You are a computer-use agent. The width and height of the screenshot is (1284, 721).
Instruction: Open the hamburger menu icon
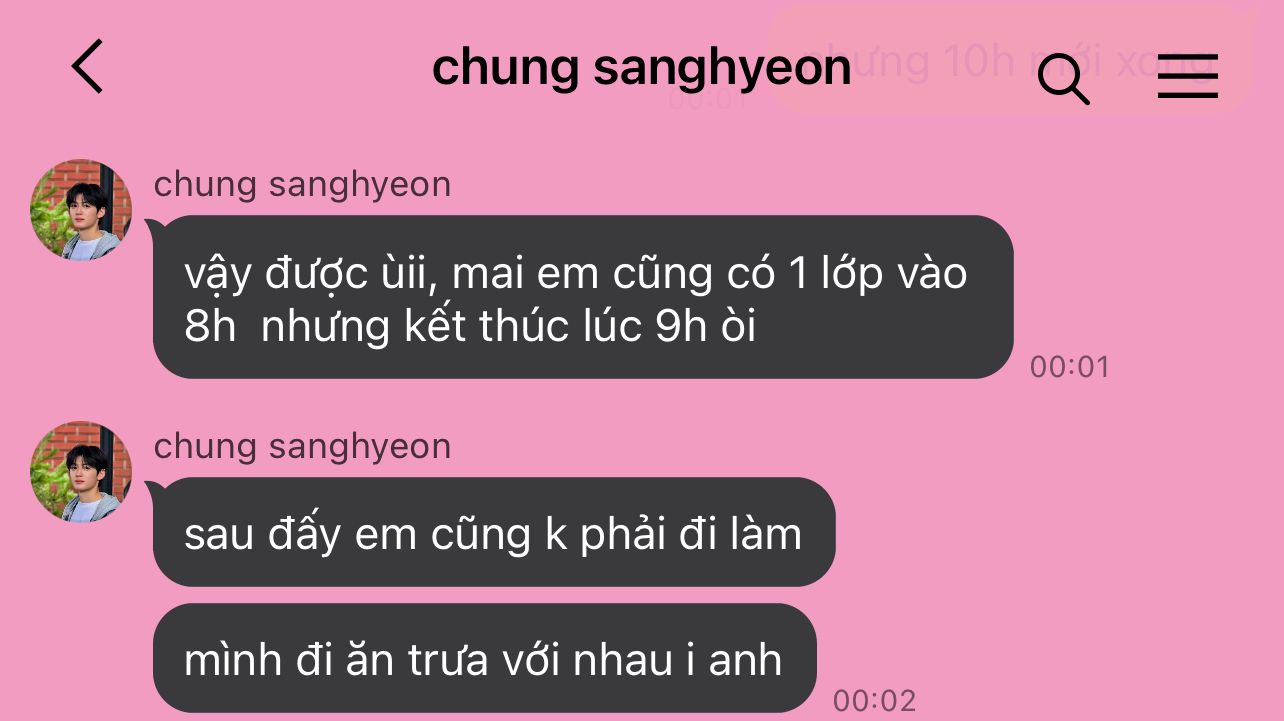coord(1188,76)
